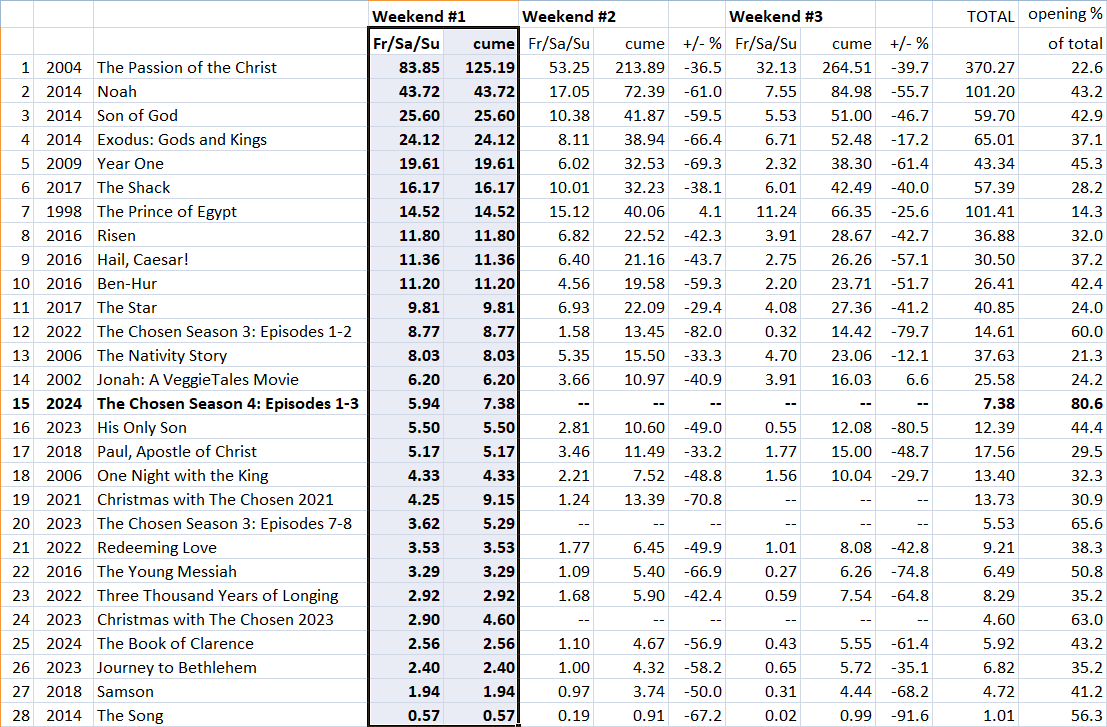Image resolution: width=1107 pixels, height=727 pixels.
Task: Click 'The Young Messiah' cell
Action: point(230,572)
